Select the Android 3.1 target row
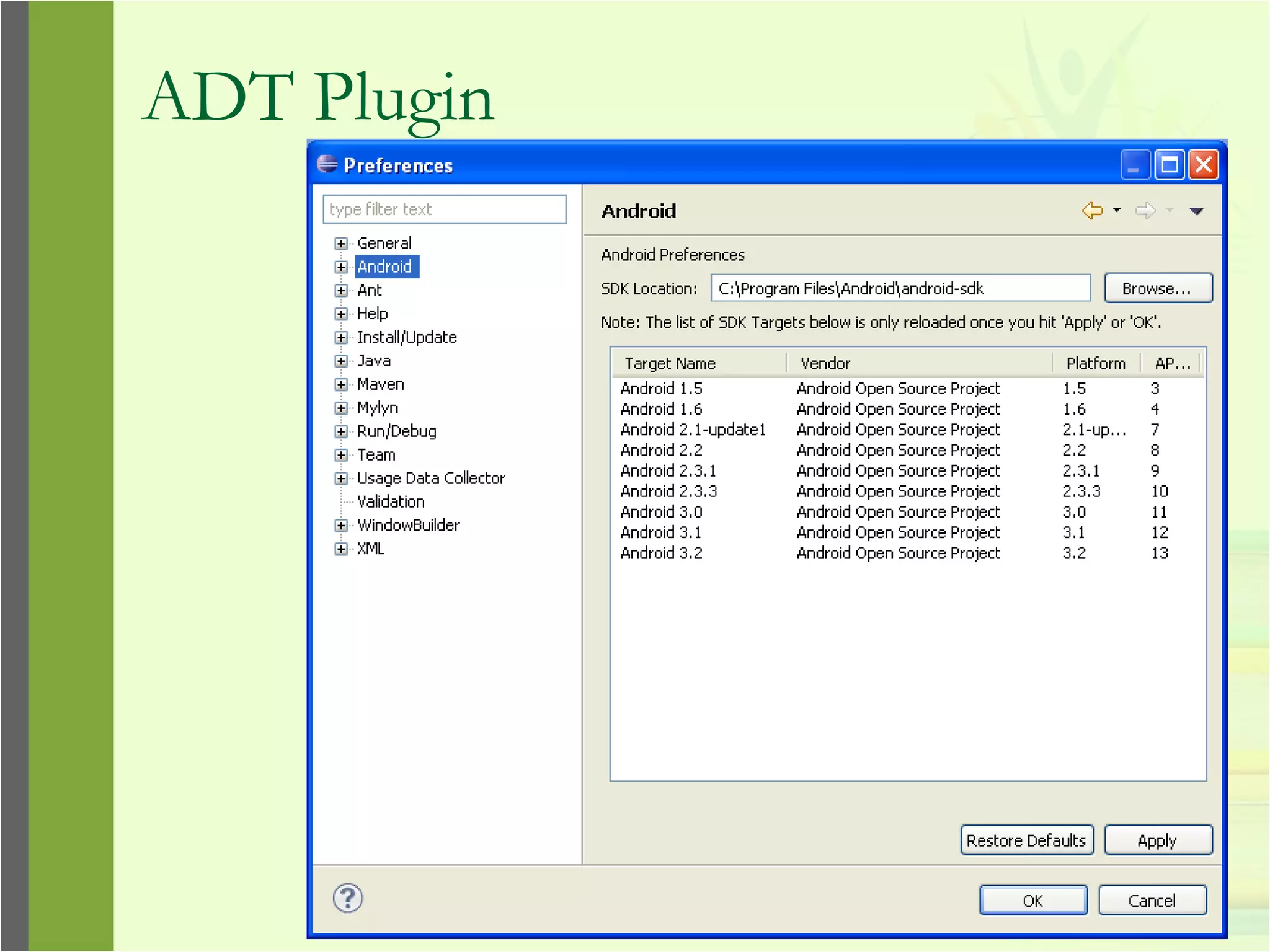Image resolution: width=1270 pixels, height=952 pixels. [908, 532]
